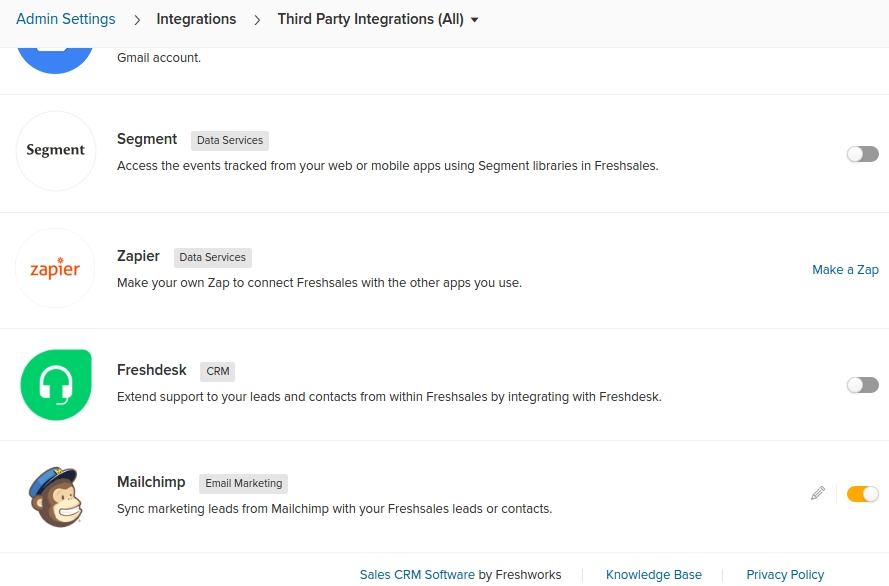
Task: Click the Segment logo icon
Action: click(56, 151)
